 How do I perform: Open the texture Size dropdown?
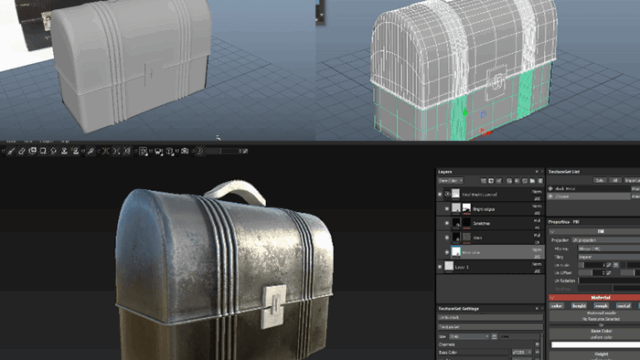tap(469, 336)
